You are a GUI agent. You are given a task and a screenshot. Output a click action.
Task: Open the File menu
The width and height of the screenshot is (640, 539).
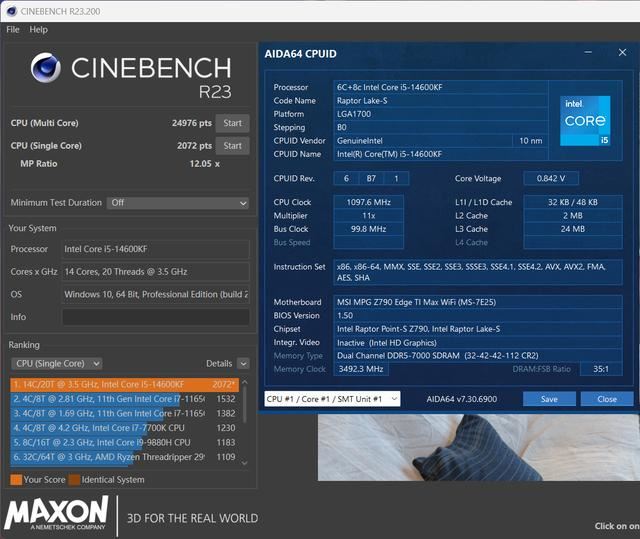point(13,30)
